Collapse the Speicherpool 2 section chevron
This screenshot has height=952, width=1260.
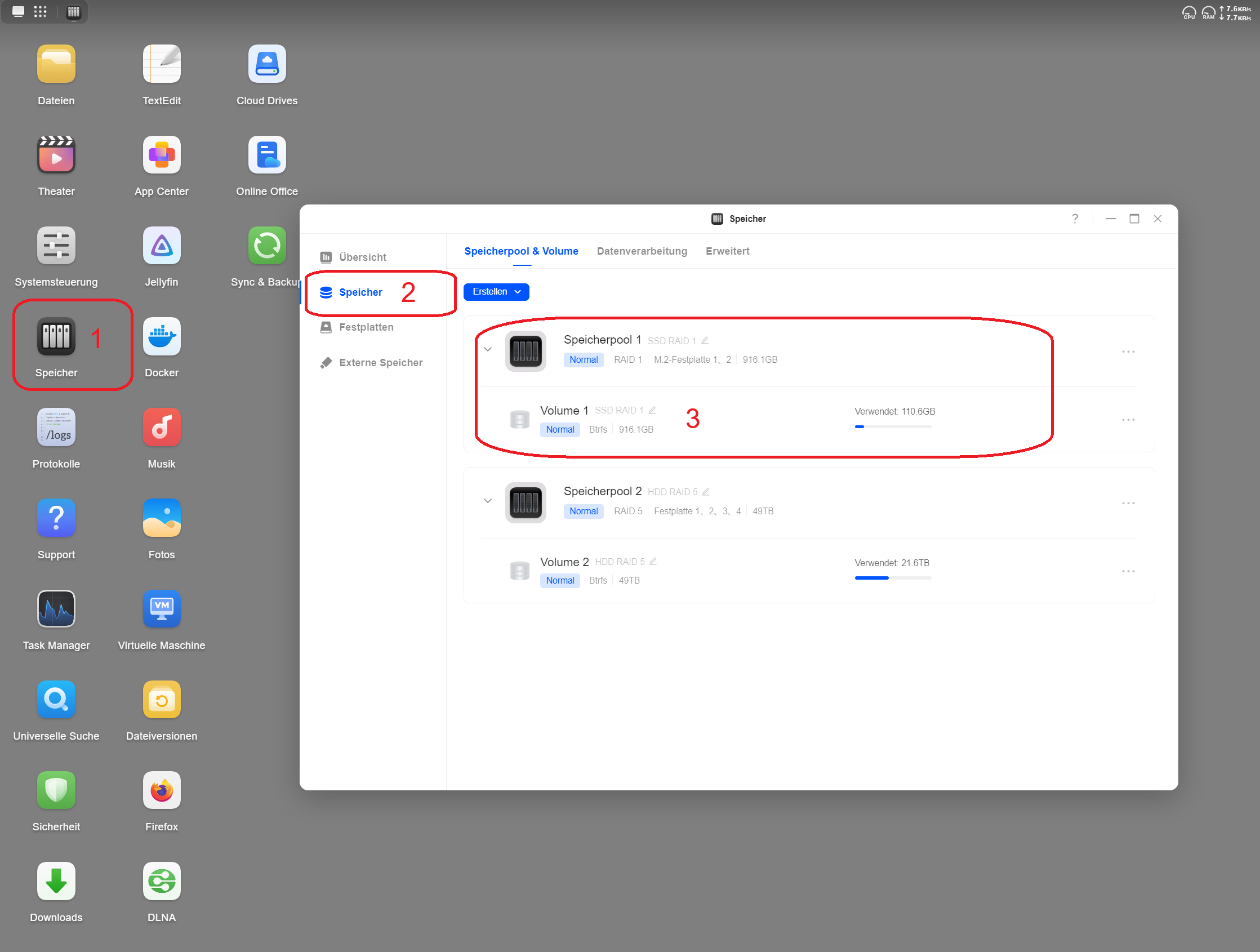[x=488, y=501]
